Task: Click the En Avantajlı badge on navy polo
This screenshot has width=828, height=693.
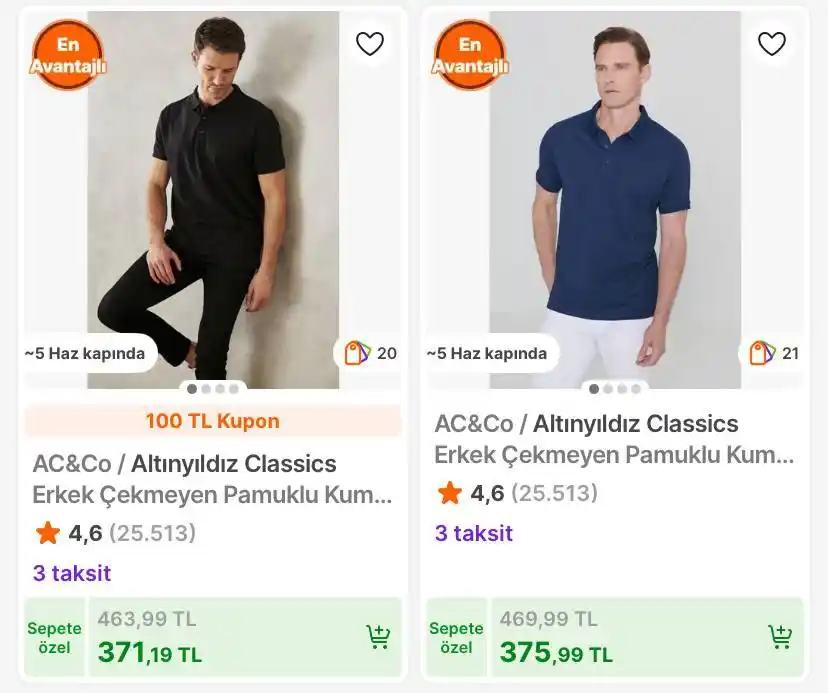Action: click(x=469, y=55)
